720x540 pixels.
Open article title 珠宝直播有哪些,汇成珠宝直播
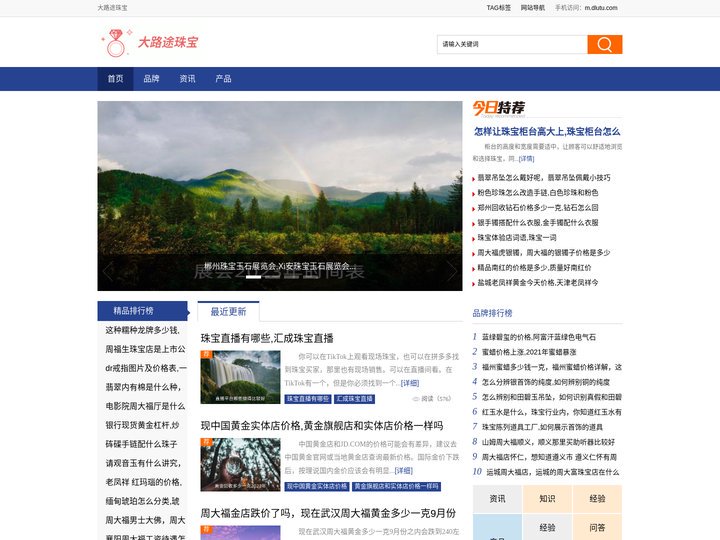pos(267,338)
